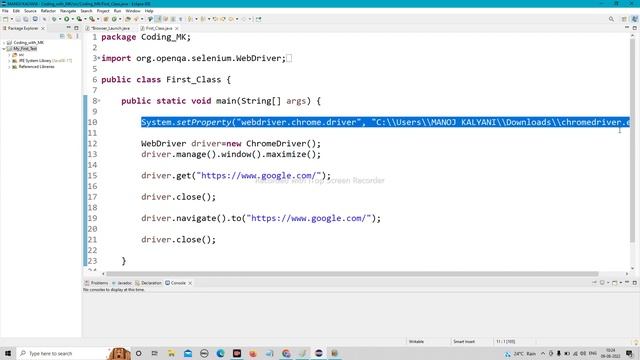Open the Run icon's dropdown arrow
Viewport: 640px width, 360px height.
[x=73, y=19]
